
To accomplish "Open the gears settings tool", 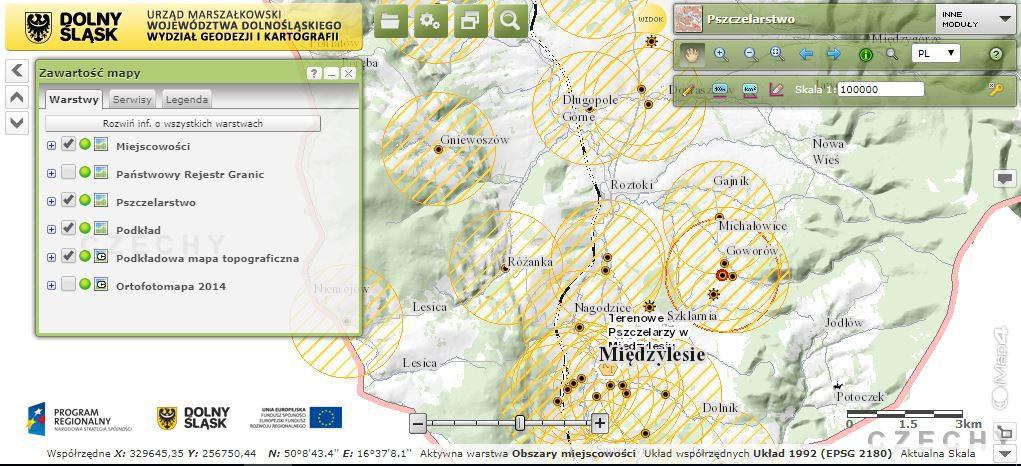I will [x=430, y=21].
